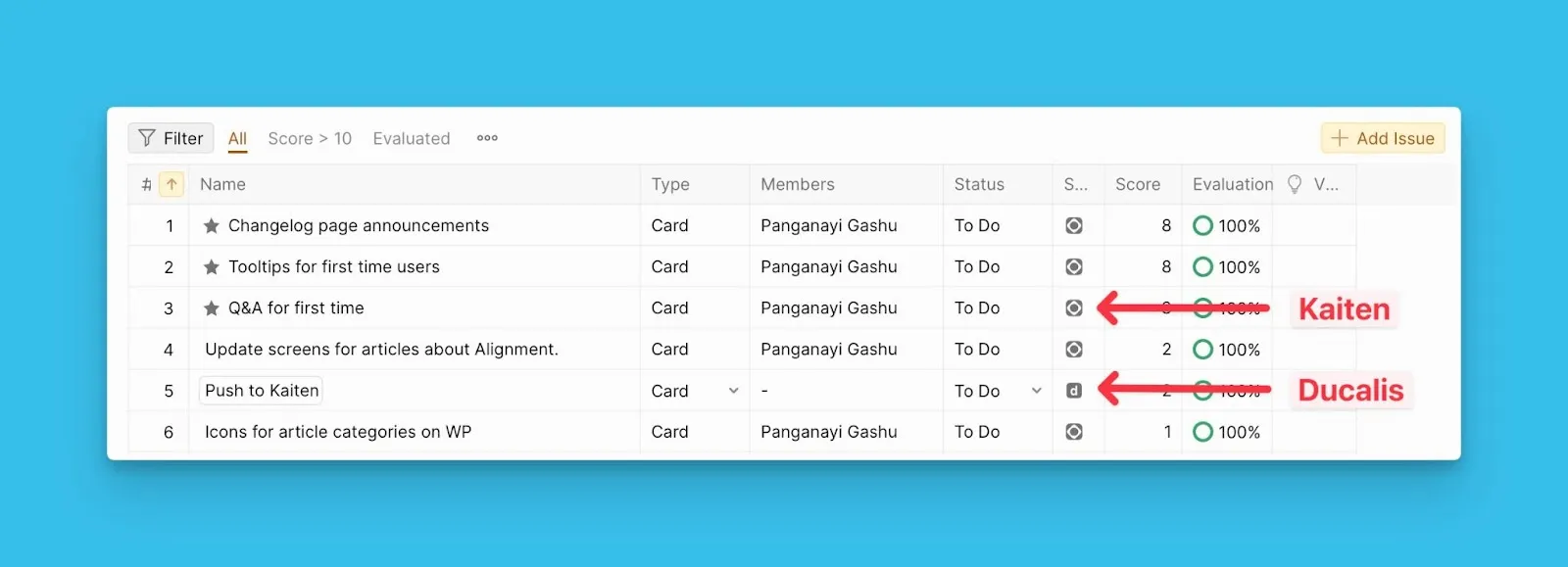1568x567 pixels.
Task: Click the Add Issue button
Action: [1383, 138]
